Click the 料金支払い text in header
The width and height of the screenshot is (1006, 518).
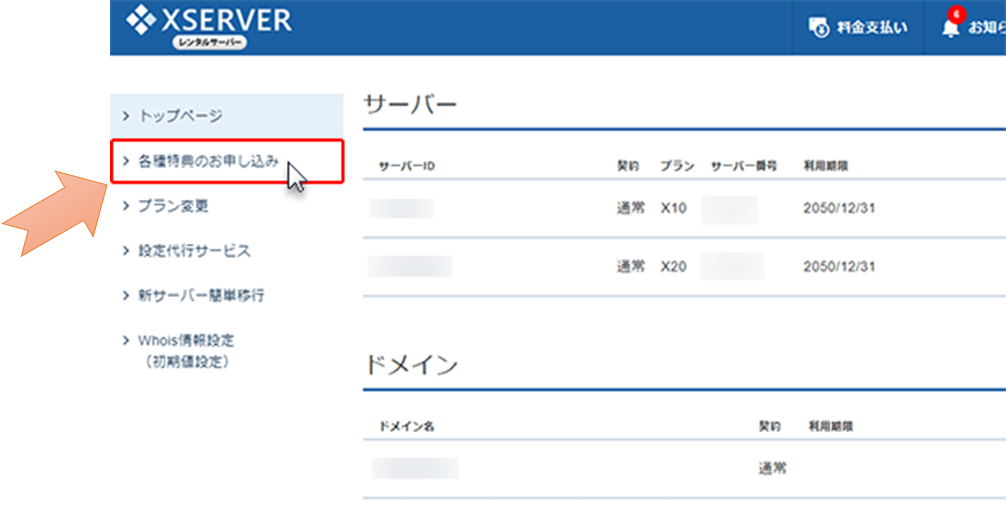click(x=872, y=27)
